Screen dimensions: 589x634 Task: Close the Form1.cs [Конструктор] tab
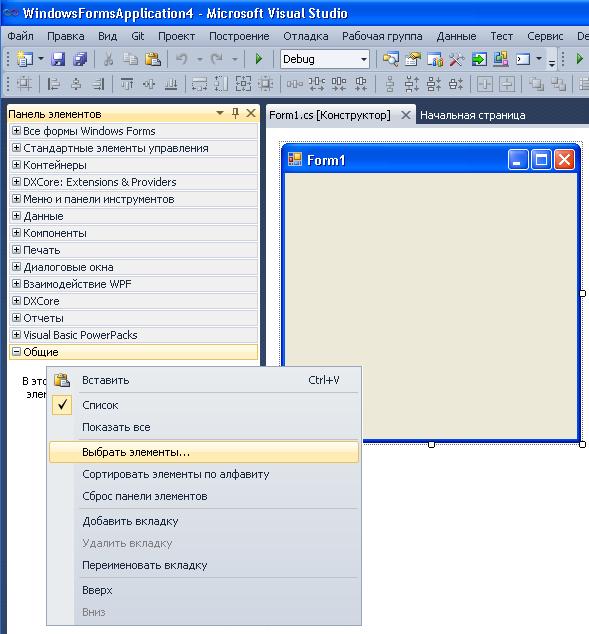(x=406, y=115)
